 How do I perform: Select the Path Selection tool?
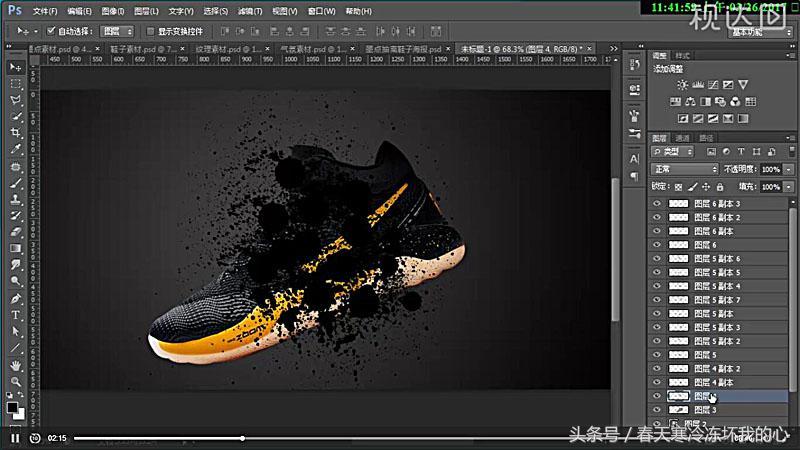coord(16,332)
